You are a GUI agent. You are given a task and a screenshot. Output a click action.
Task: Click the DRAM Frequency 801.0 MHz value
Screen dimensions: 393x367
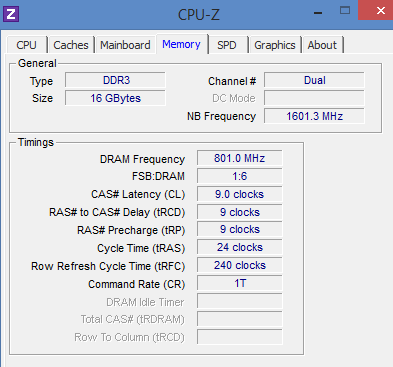tap(240, 158)
